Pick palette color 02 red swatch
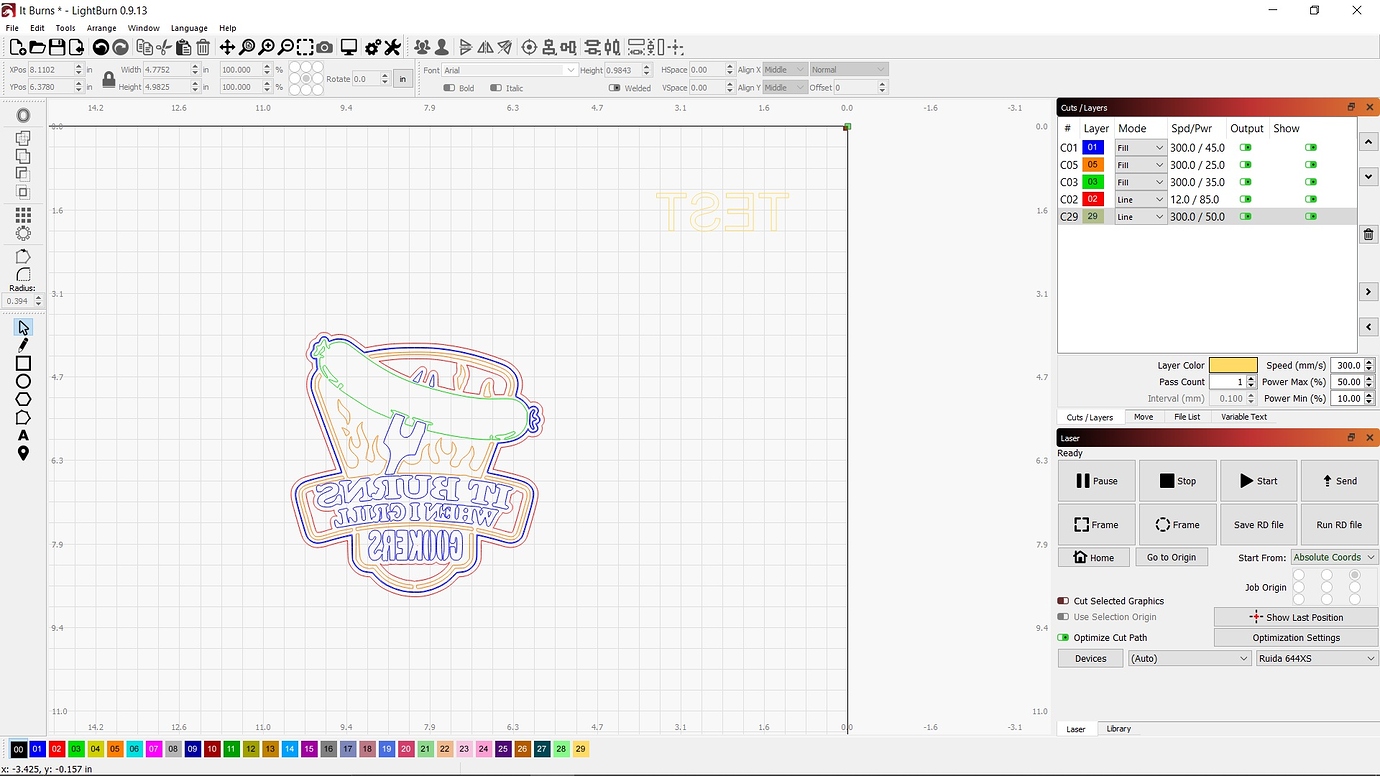The height and width of the screenshot is (776, 1380). coord(57,749)
